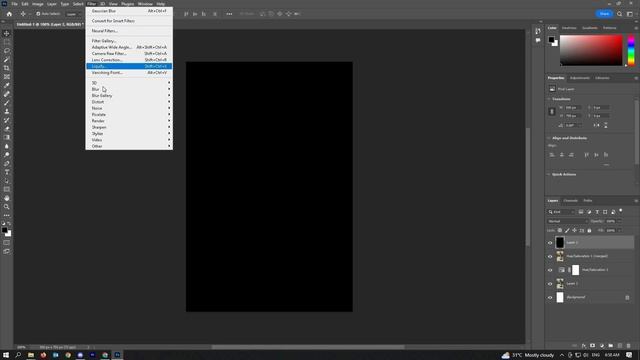Select the Crop tool
Viewport: 640px width, 360px height.
click(7, 68)
